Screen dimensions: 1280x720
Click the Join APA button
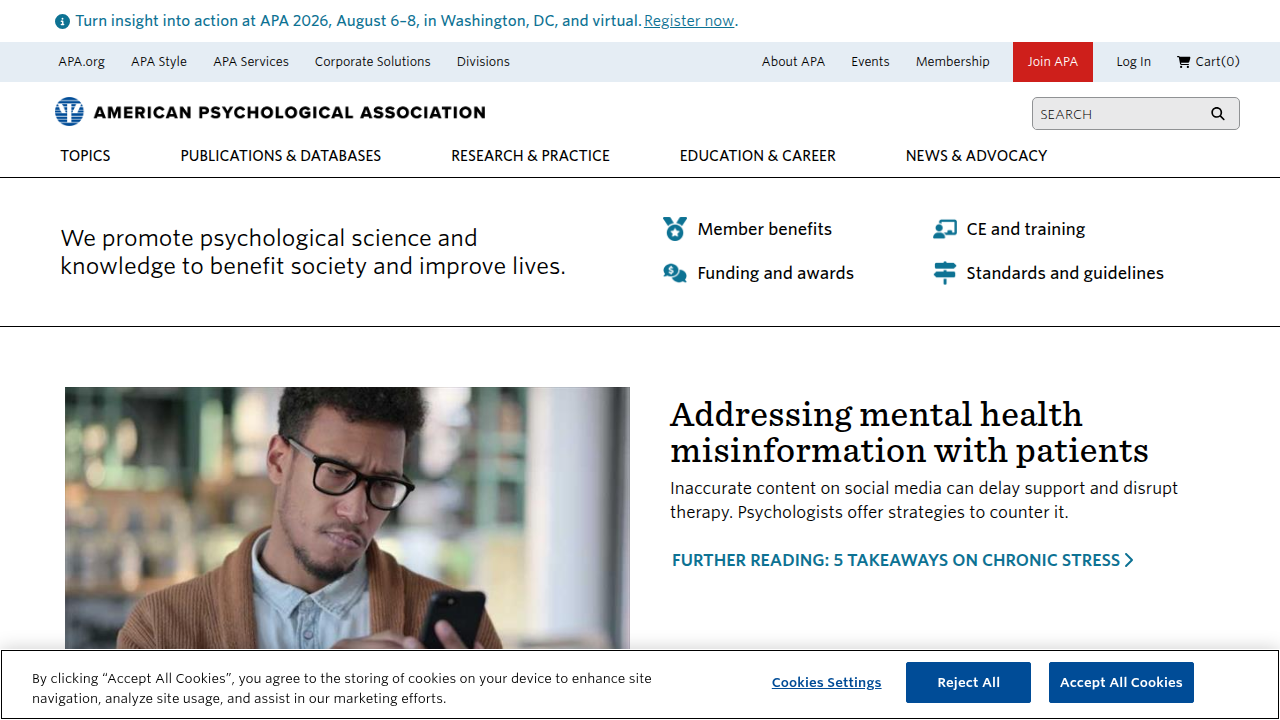1053,62
